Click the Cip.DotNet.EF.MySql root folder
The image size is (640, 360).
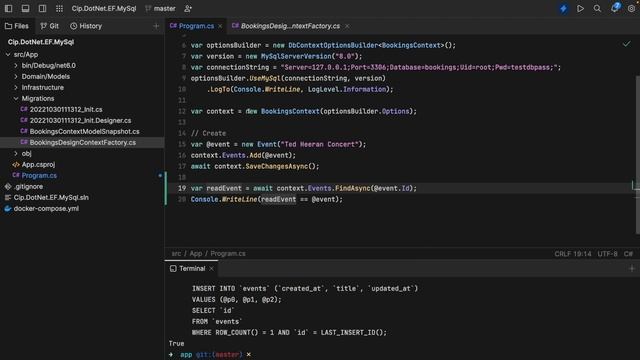click(x=41, y=42)
